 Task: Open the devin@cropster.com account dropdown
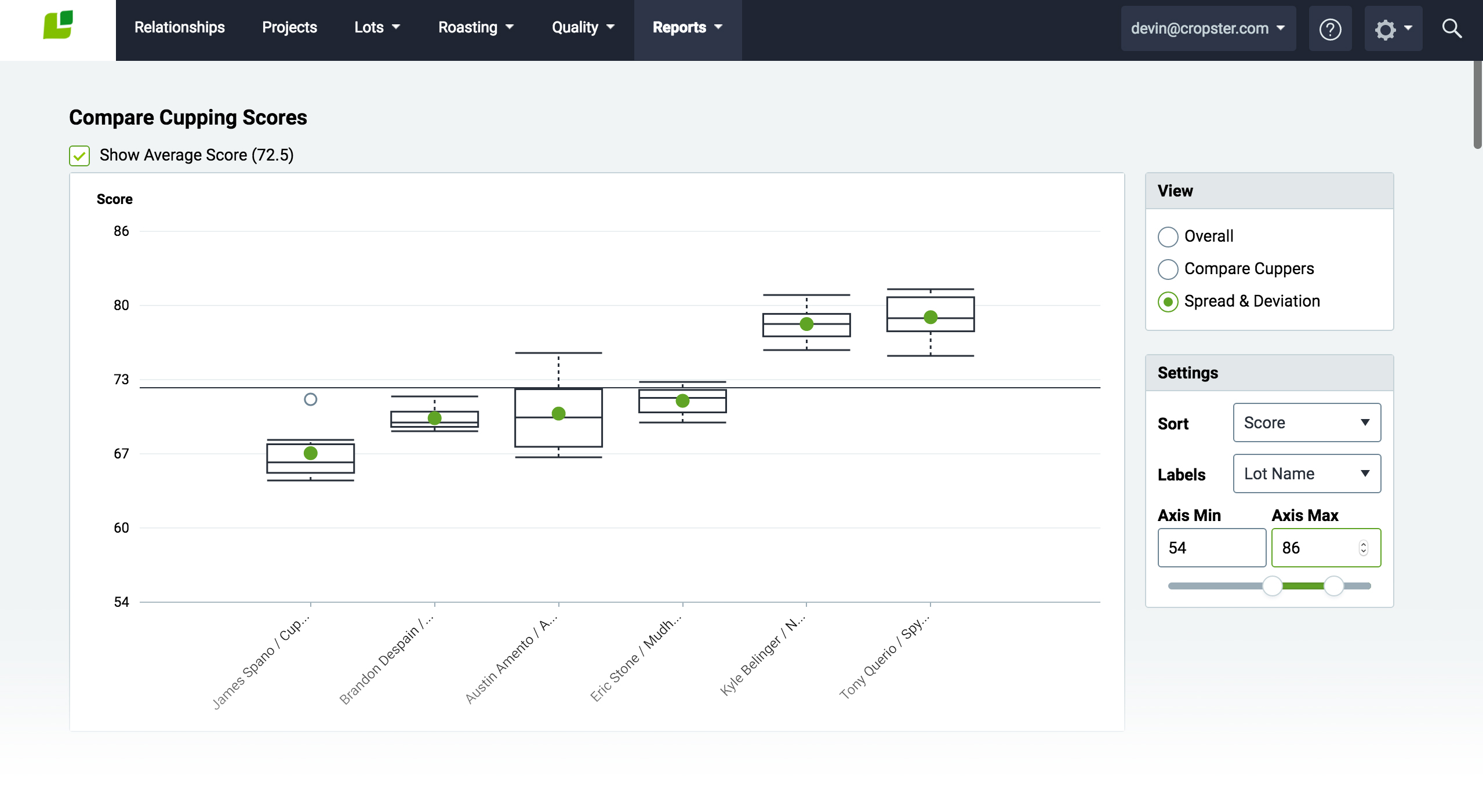point(1208,29)
